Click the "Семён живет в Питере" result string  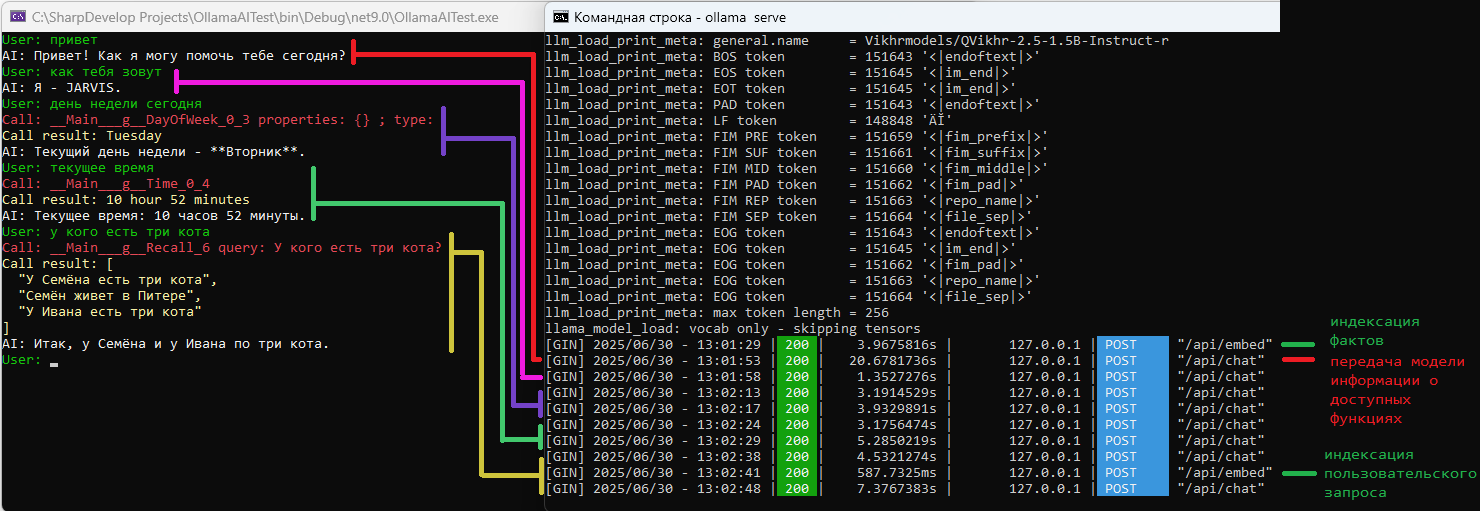click(110, 296)
